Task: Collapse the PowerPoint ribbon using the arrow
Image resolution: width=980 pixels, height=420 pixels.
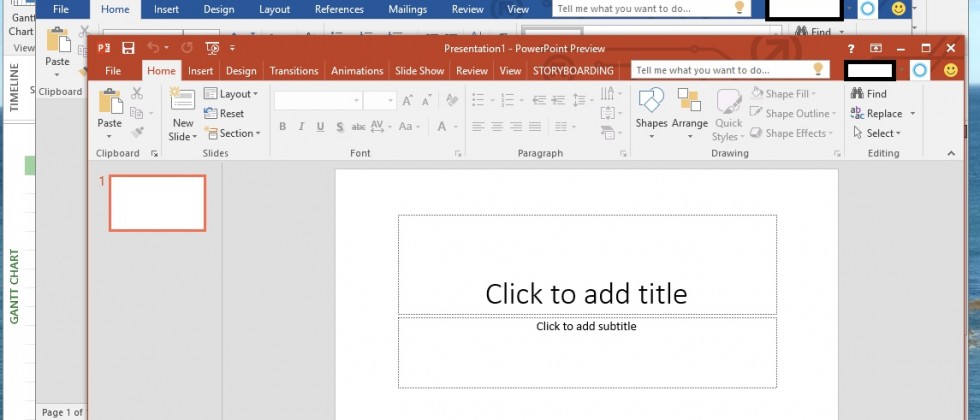Action: (951, 153)
